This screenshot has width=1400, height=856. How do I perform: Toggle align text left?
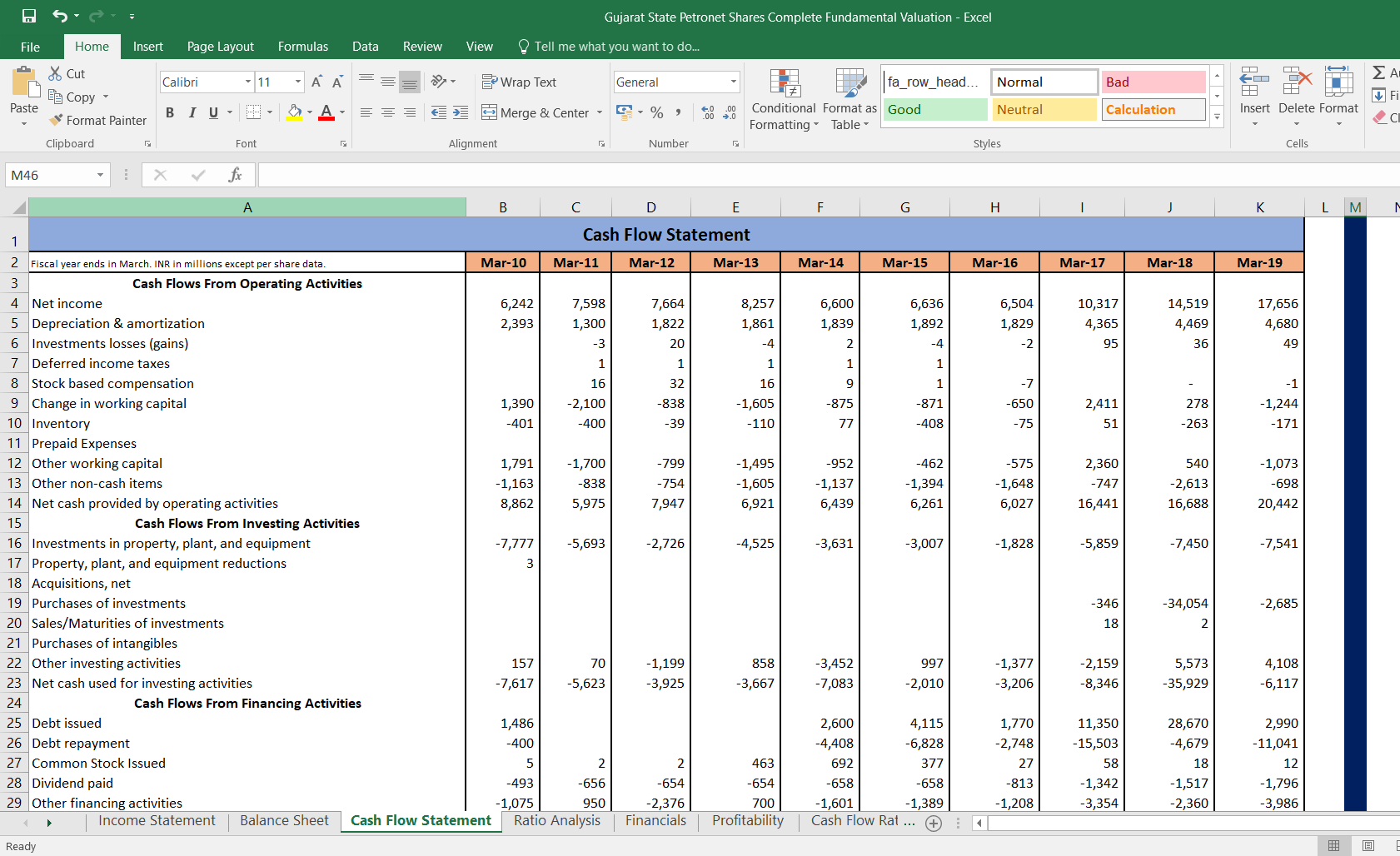pyautogui.click(x=366, y=112)
